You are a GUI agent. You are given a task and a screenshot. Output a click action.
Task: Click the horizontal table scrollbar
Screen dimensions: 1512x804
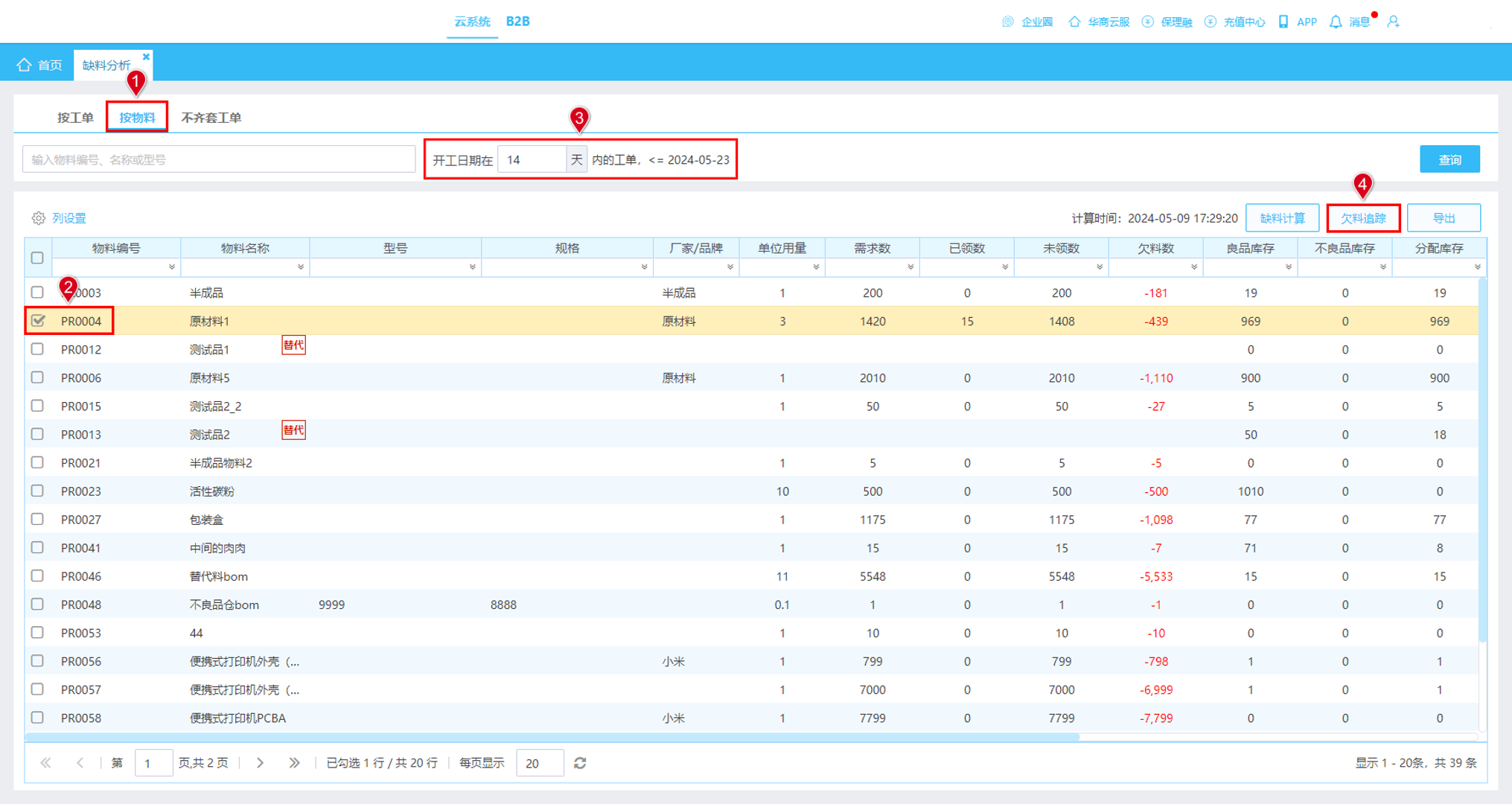[x=552, y=737]
